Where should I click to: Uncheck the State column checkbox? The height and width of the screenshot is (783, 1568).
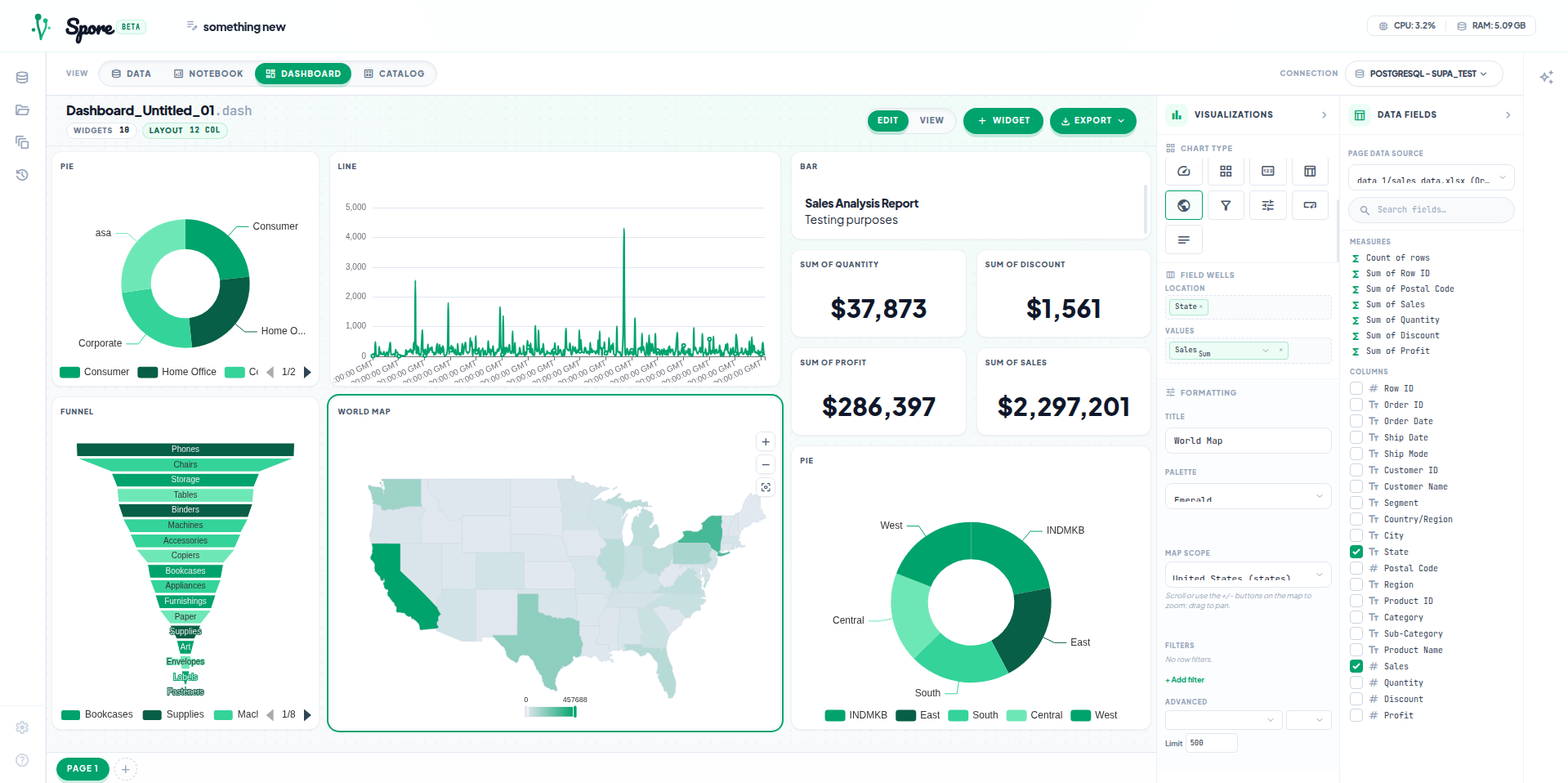click(x=1356, y=552)
